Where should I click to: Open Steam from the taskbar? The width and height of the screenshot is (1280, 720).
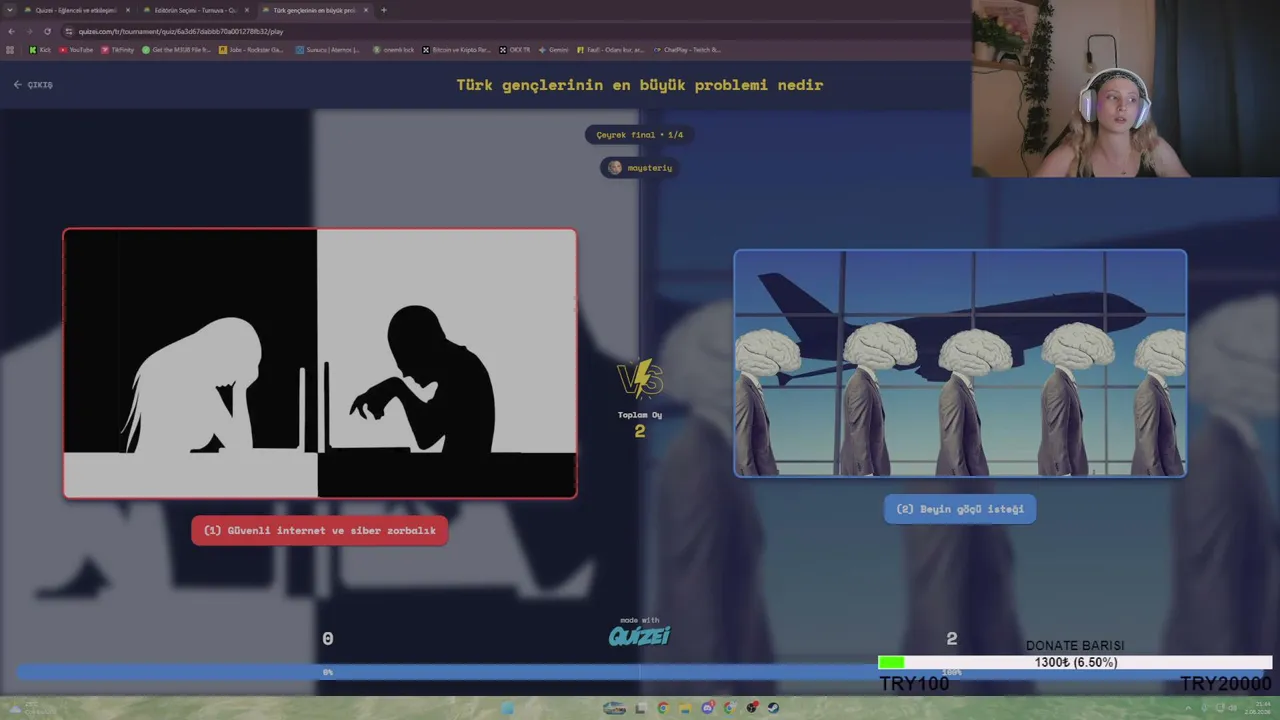[773, 708]
